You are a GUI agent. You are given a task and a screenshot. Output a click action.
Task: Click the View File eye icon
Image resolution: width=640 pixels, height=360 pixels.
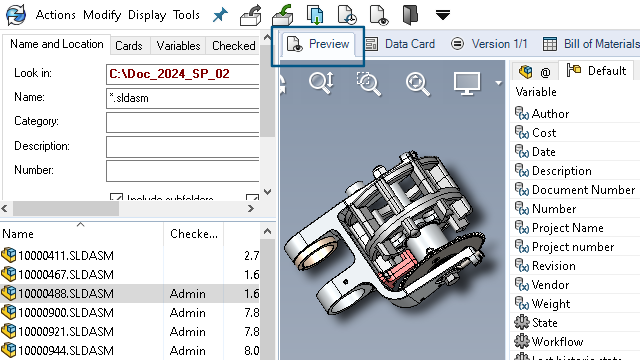click(x=379, y=15)
